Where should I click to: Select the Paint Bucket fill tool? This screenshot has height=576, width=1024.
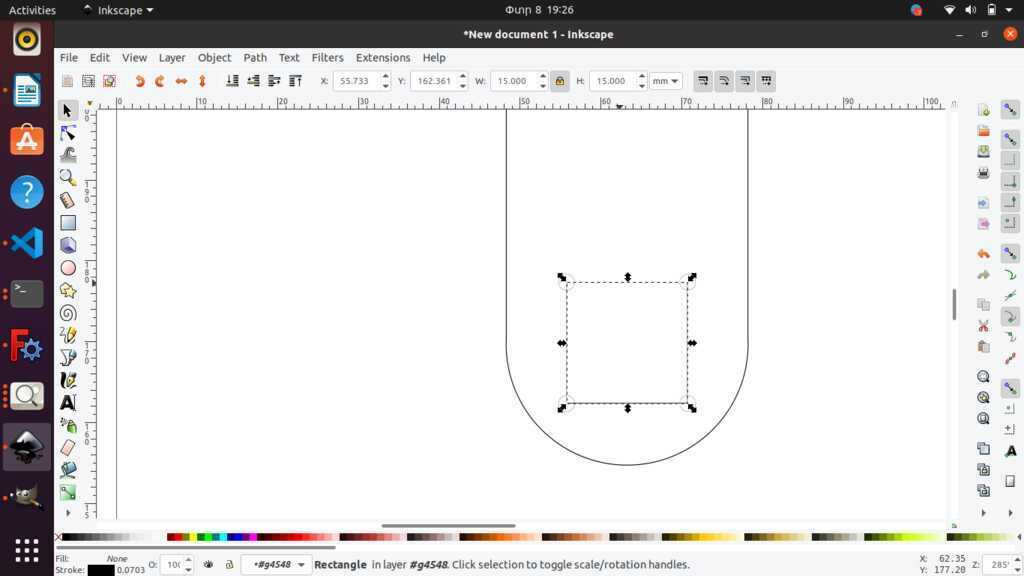tap(67, 470)
